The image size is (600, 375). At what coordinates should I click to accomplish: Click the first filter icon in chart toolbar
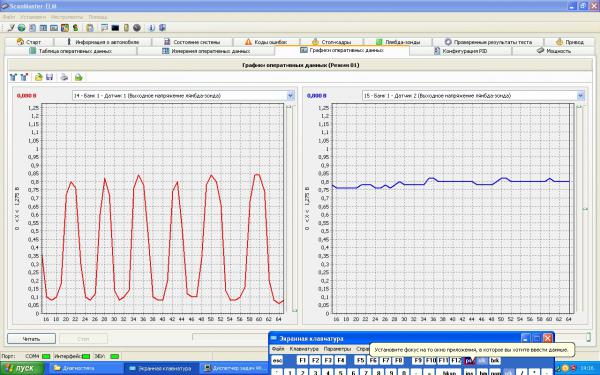(13, 77)
